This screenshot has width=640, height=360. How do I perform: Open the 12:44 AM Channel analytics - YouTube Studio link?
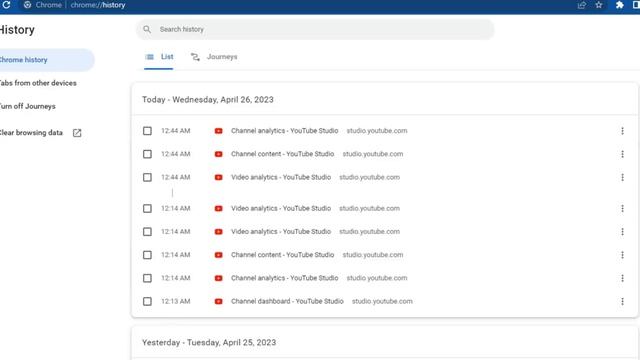(284, 131)
